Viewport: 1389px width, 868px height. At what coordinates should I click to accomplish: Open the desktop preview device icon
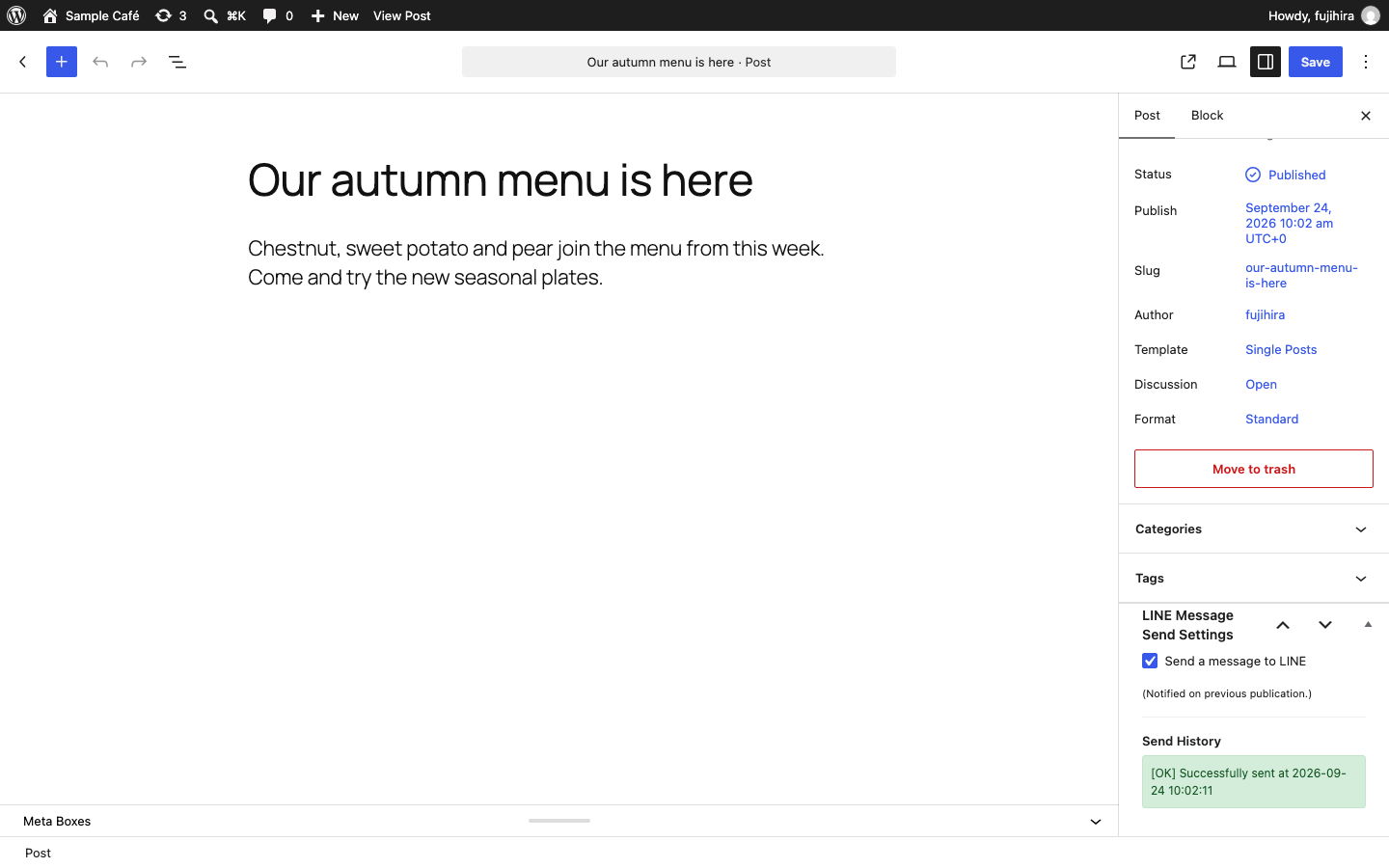click(x=1227, y=62)
